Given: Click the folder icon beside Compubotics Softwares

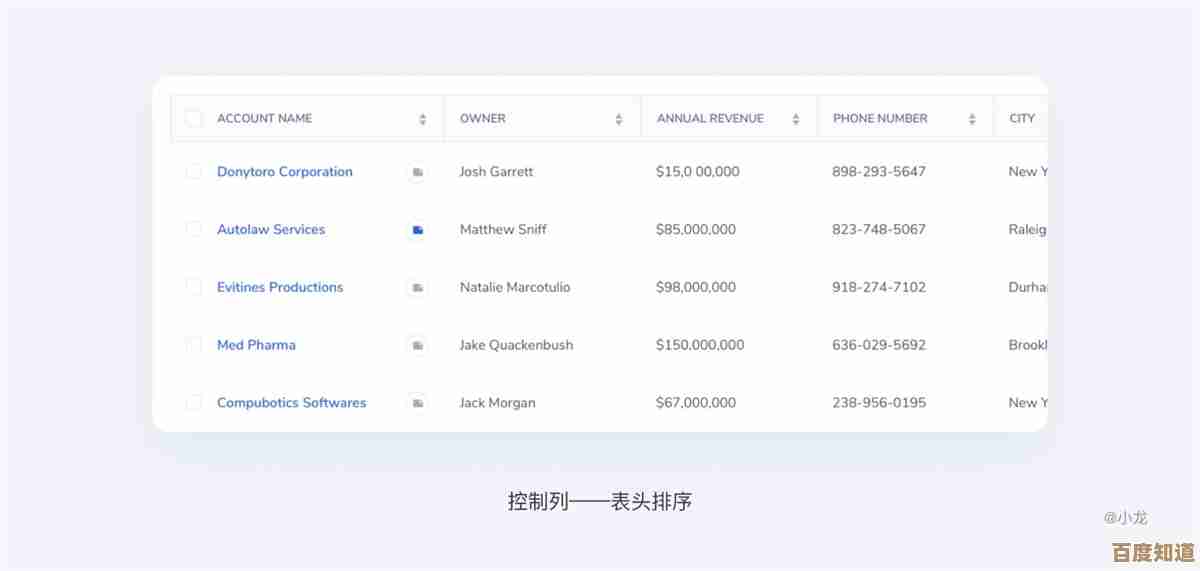Looking at the screenshot, I should (417, 403).
